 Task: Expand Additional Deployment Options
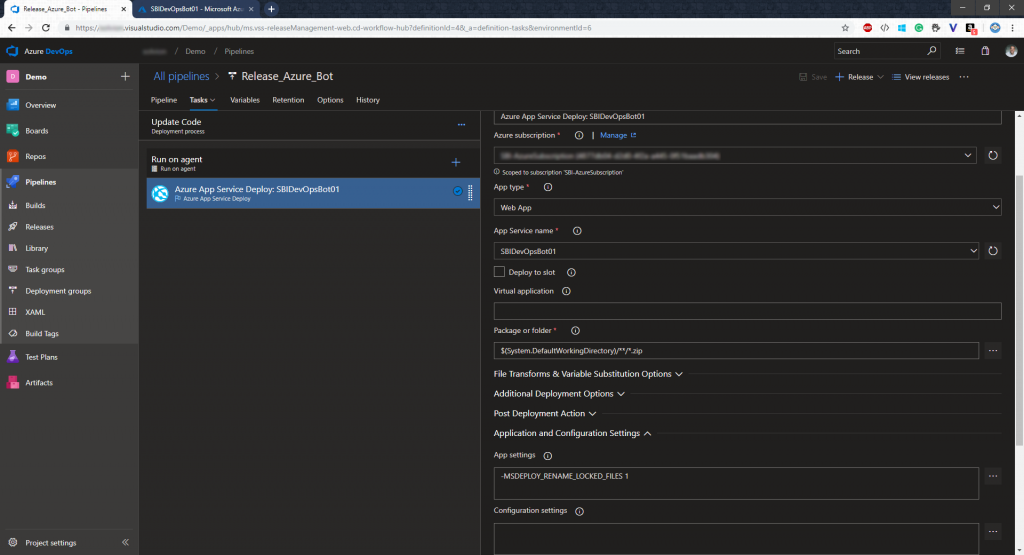[559, 394]
